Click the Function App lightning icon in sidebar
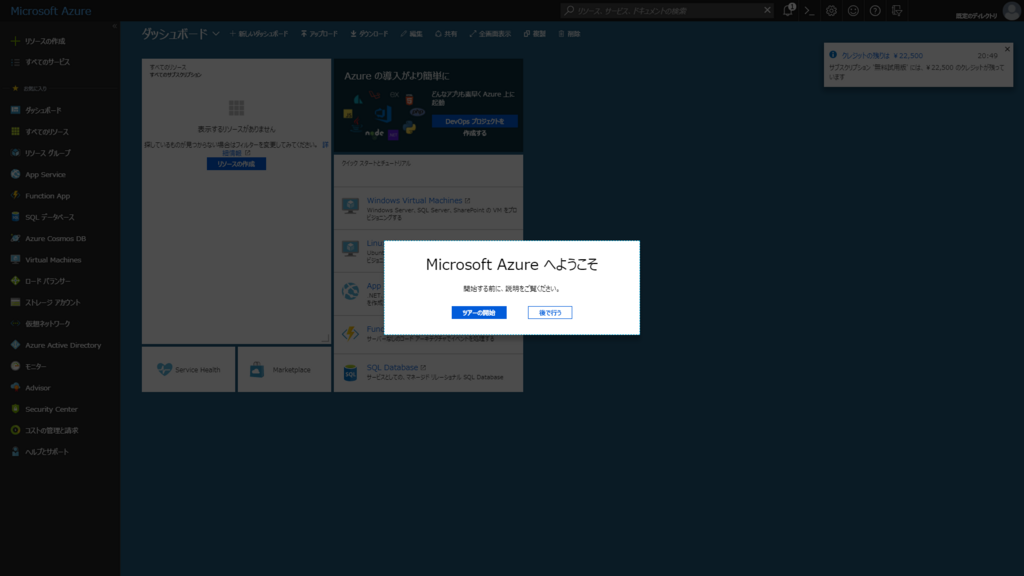The height and width of the screenshot is (576, 1024). pos(15,195)
